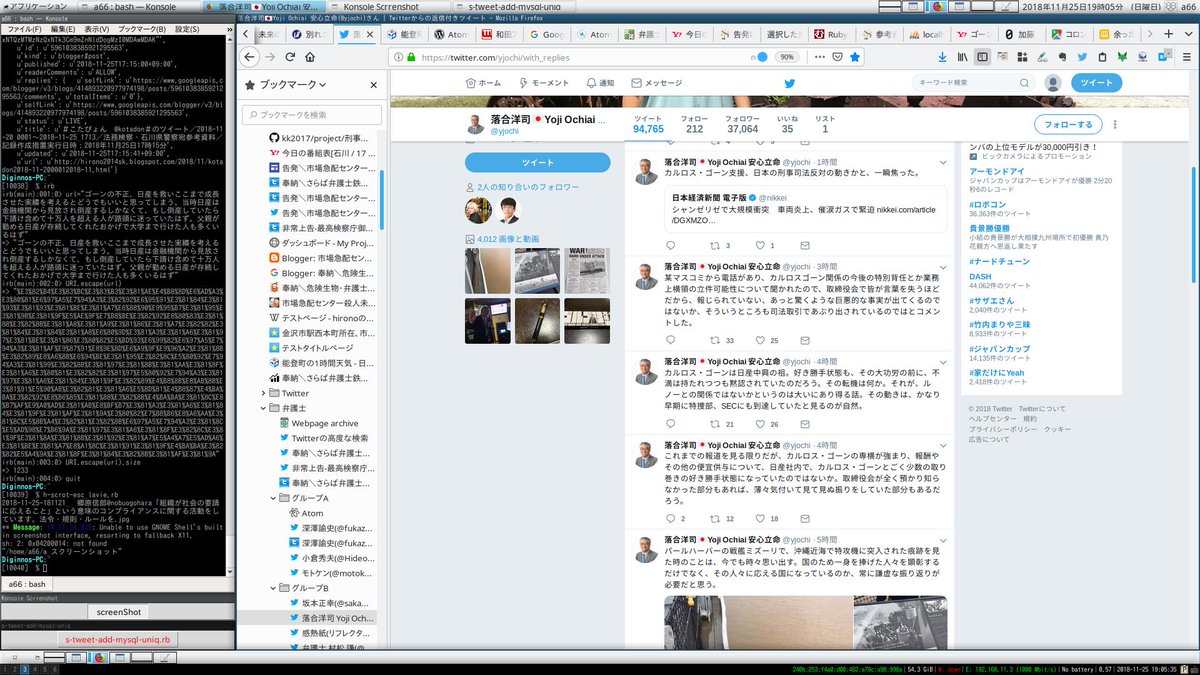This screenshot has width=1200, height=675.
Task: Open the ダッシュボード - My Proj bookmark
Action: [323, 243]
